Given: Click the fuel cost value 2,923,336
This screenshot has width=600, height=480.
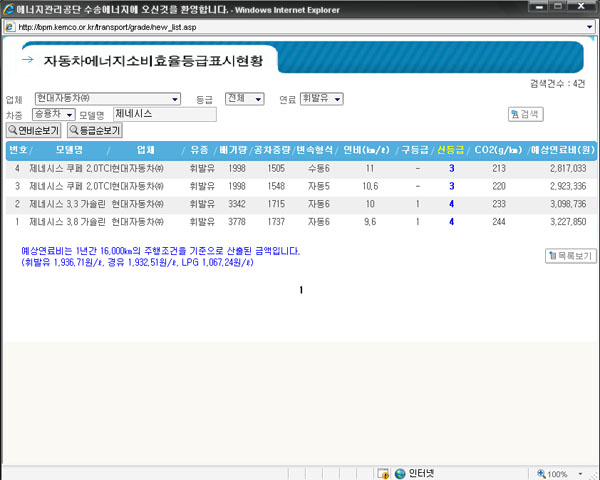Looking at the screenshot, I should coord(568,186).
